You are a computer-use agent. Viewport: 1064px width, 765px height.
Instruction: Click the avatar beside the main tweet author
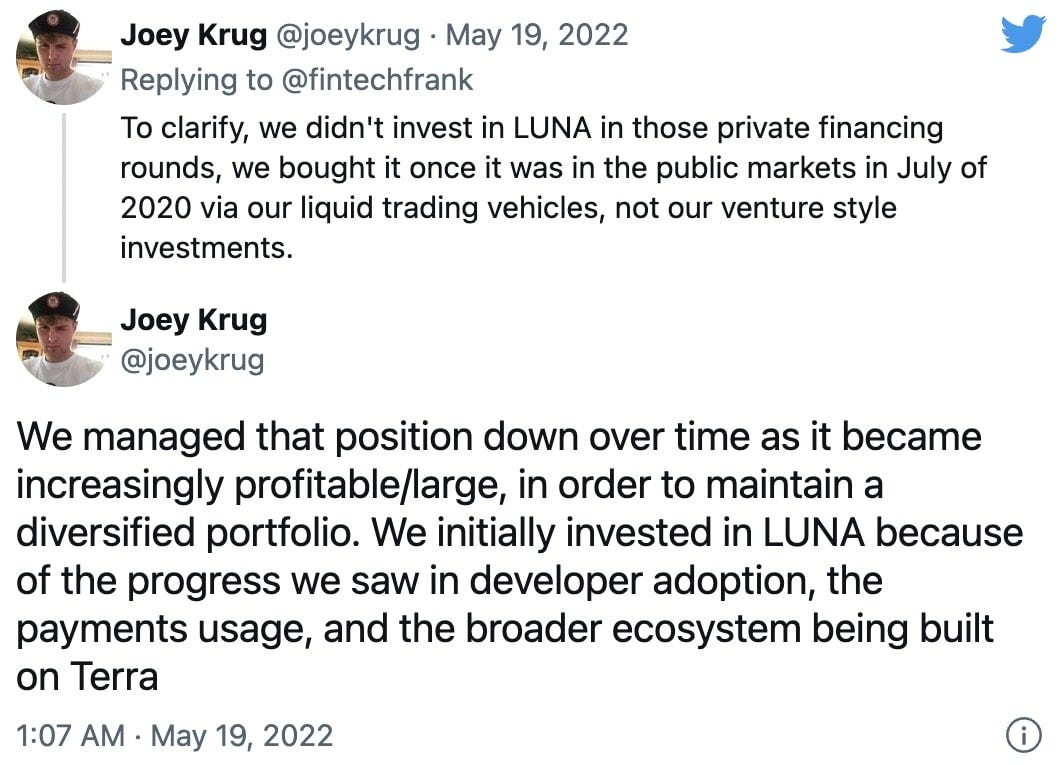(63, 339)
